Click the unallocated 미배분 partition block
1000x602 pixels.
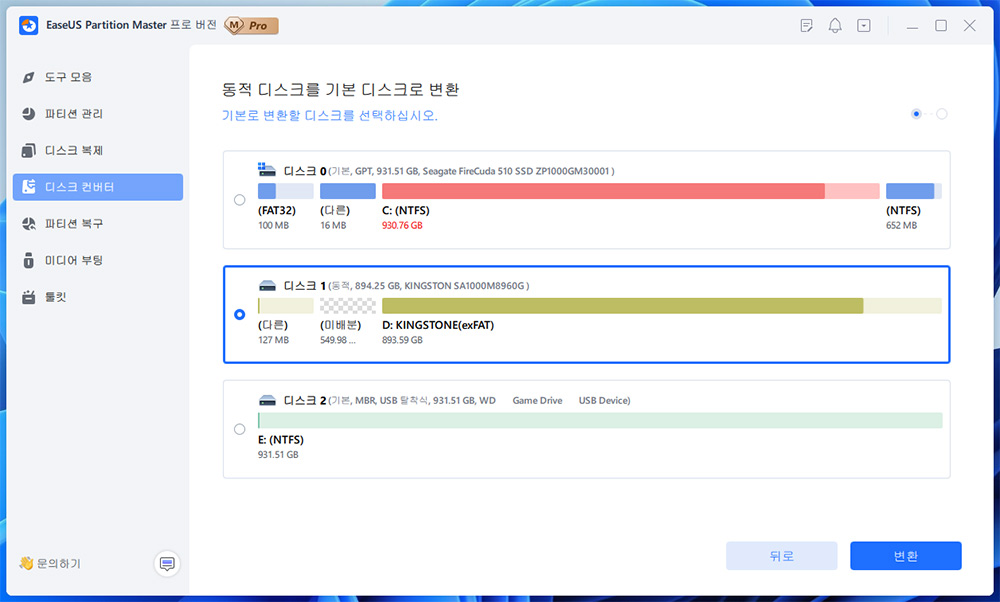coord(348,305)
